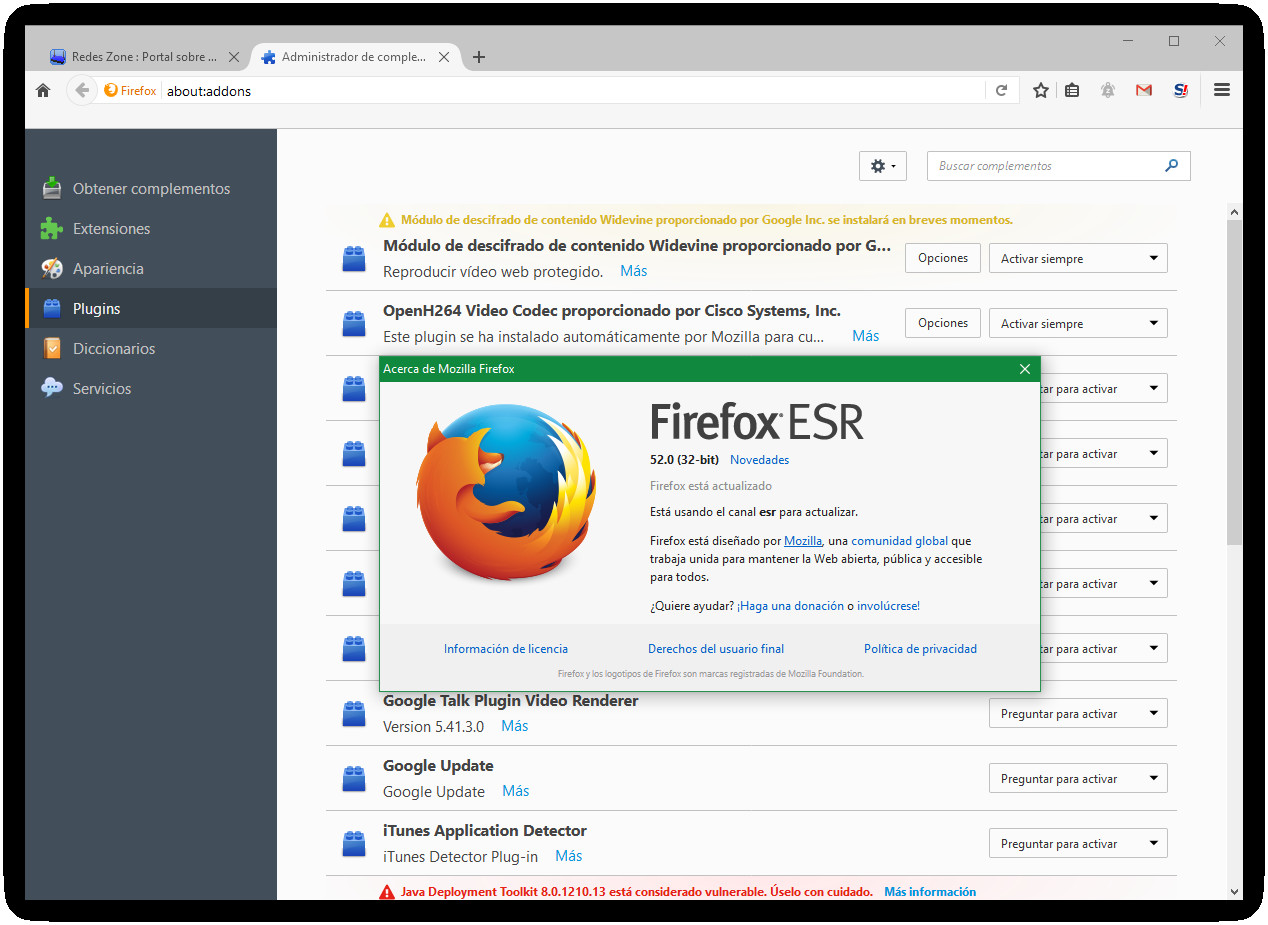1268x925 pixels.
Task: Open the Apariencia section
Action: pyautogui.click(x=151, y=268)
